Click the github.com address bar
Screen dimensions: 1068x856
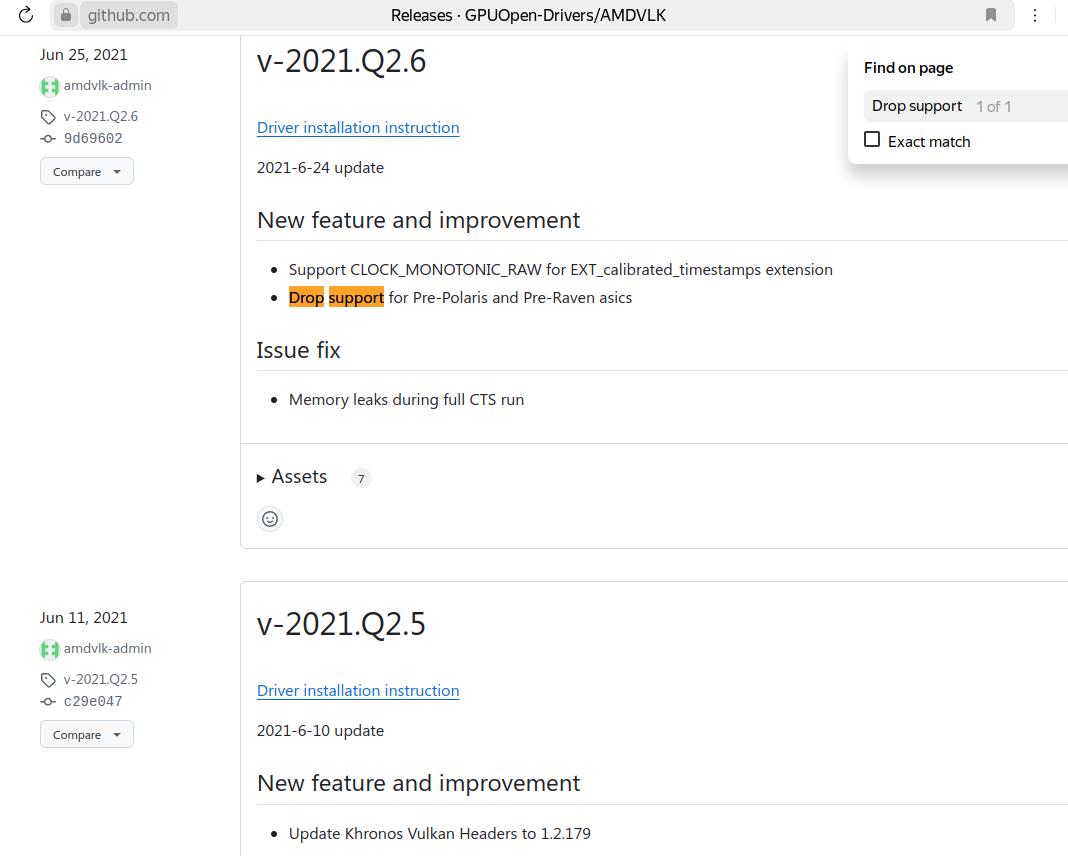click(128, 15)
